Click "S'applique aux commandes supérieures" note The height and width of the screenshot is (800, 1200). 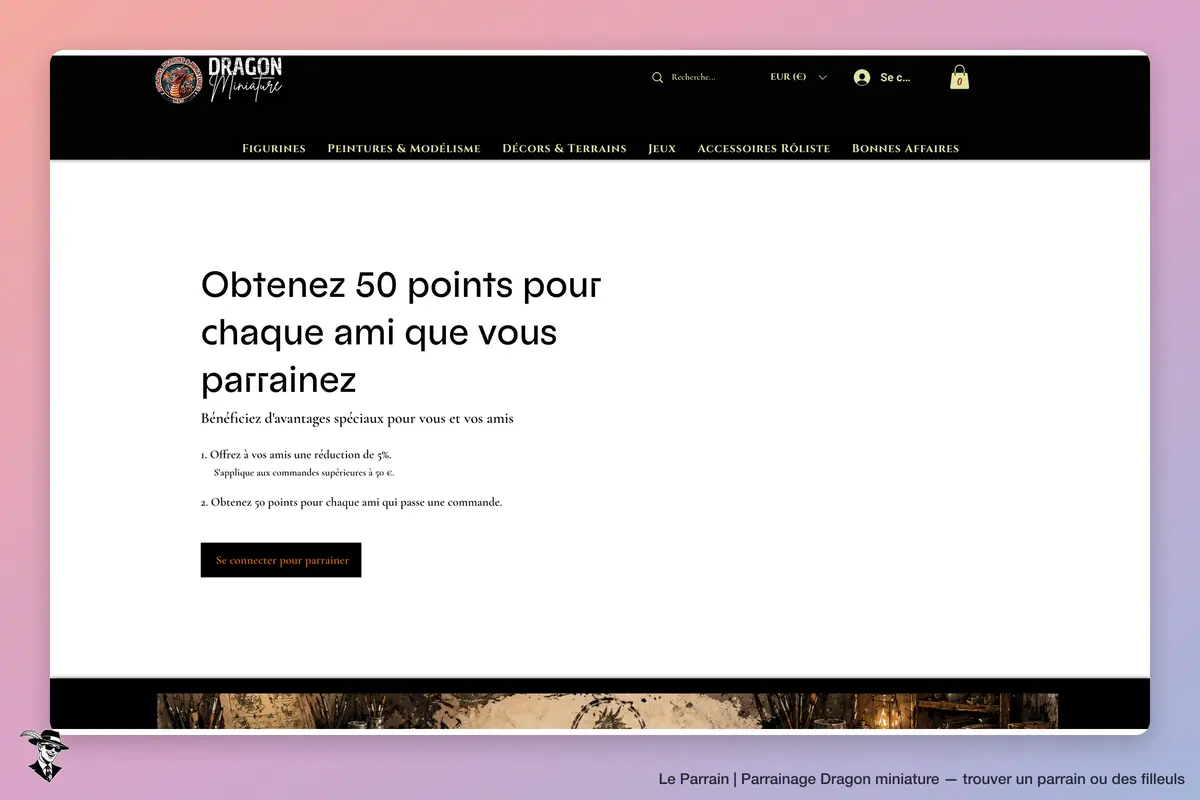(x=303, y=473)
